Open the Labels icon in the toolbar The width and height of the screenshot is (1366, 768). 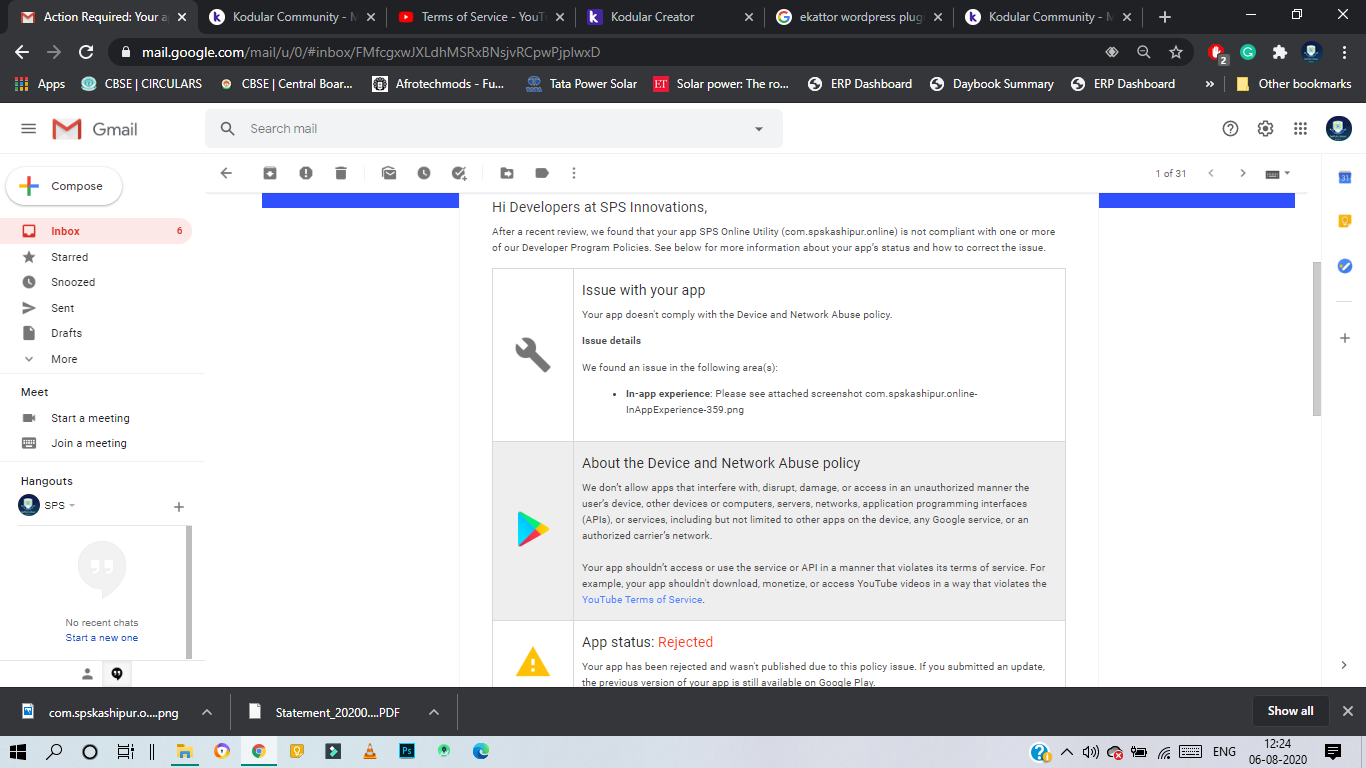point(542,173)
